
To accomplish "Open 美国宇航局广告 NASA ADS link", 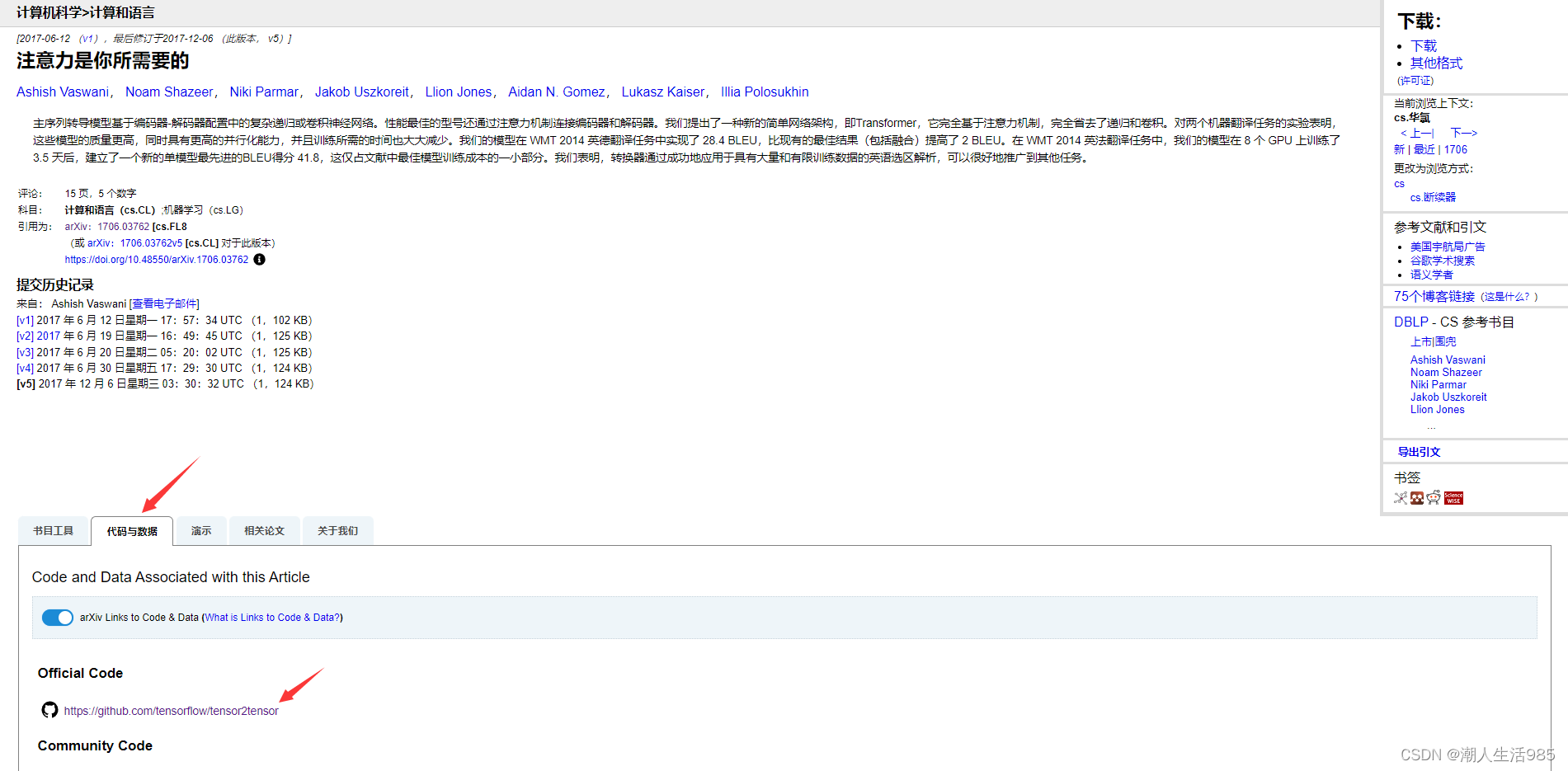I will pos(1448,247).
